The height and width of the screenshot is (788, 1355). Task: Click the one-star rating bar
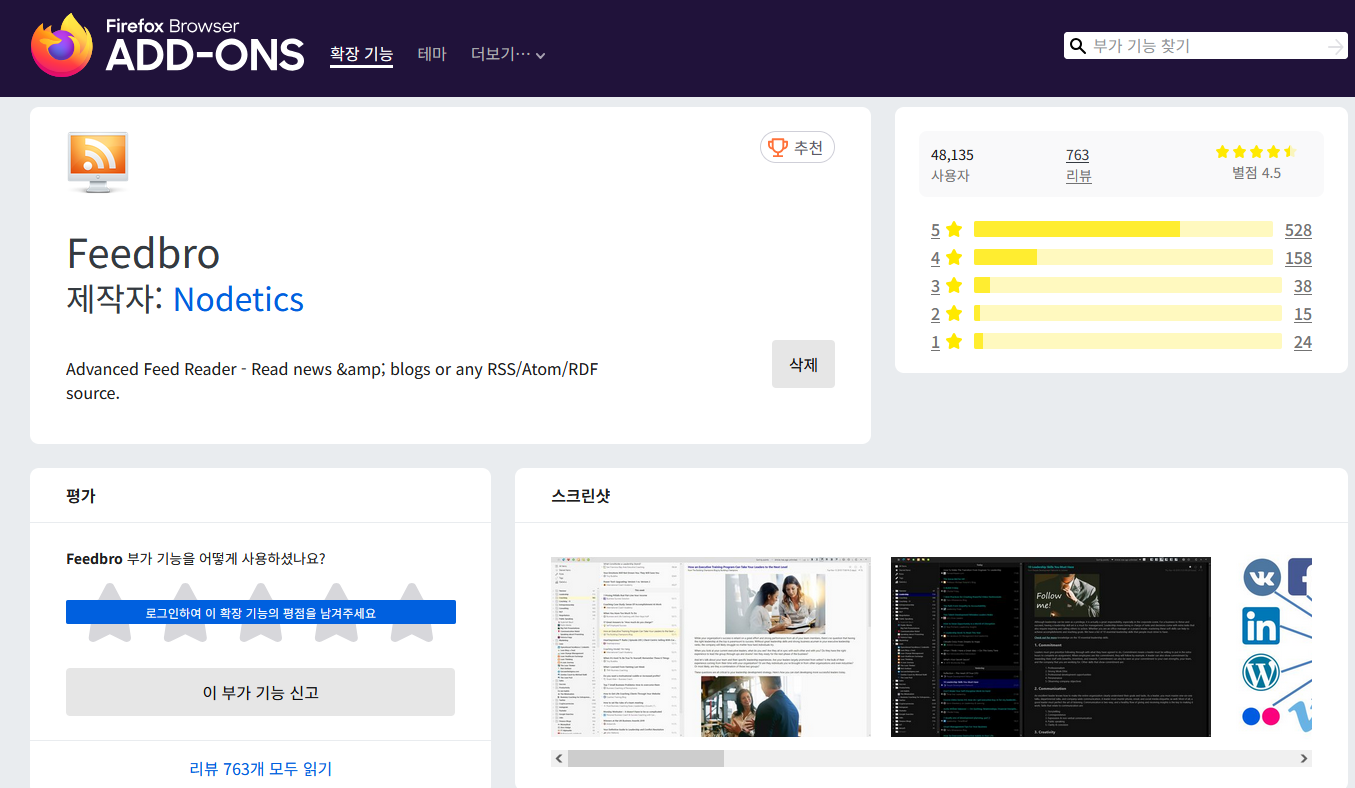pos(1127,342)
